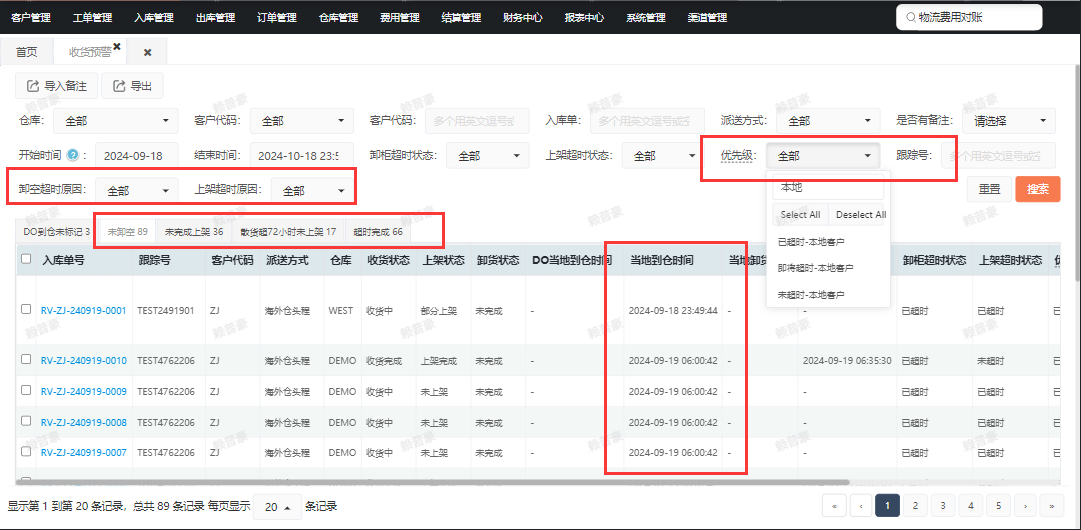Image resolution: width=1081 pixels, height=530 pixels.
Task: Click the previous page arrow in pagination
Action: click(x=860, y=506)
